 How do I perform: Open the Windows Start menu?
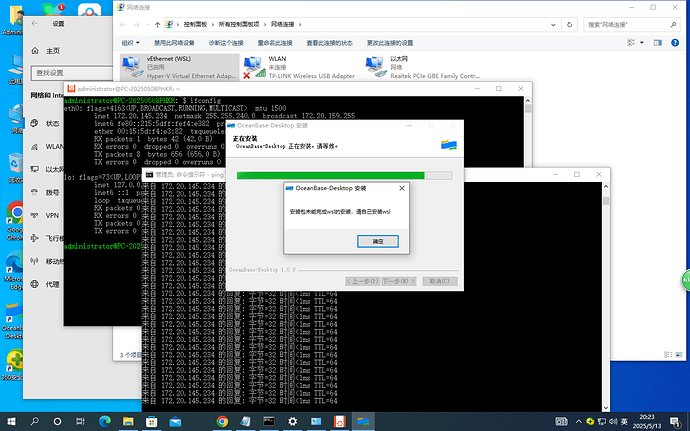pyautogui.click(x=11, y=422)
